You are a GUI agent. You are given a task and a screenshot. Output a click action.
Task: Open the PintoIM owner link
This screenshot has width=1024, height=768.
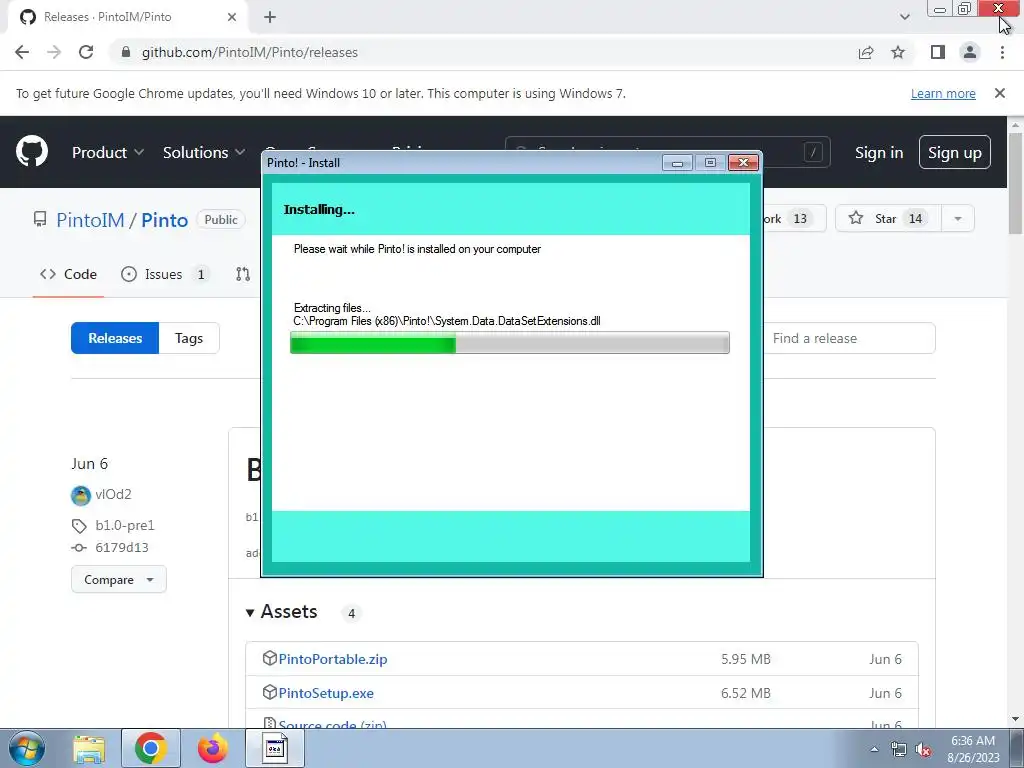point(90,220)
